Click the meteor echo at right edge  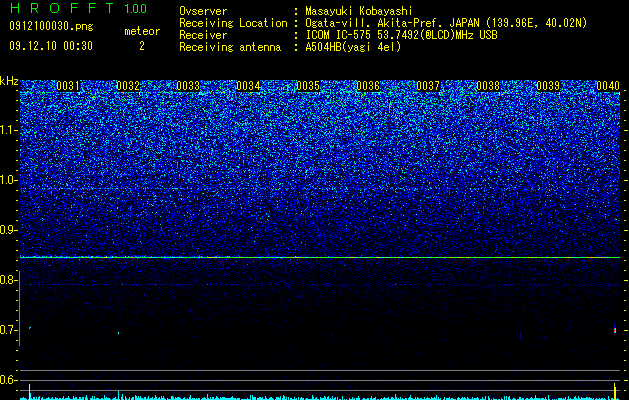coord(615,330)
